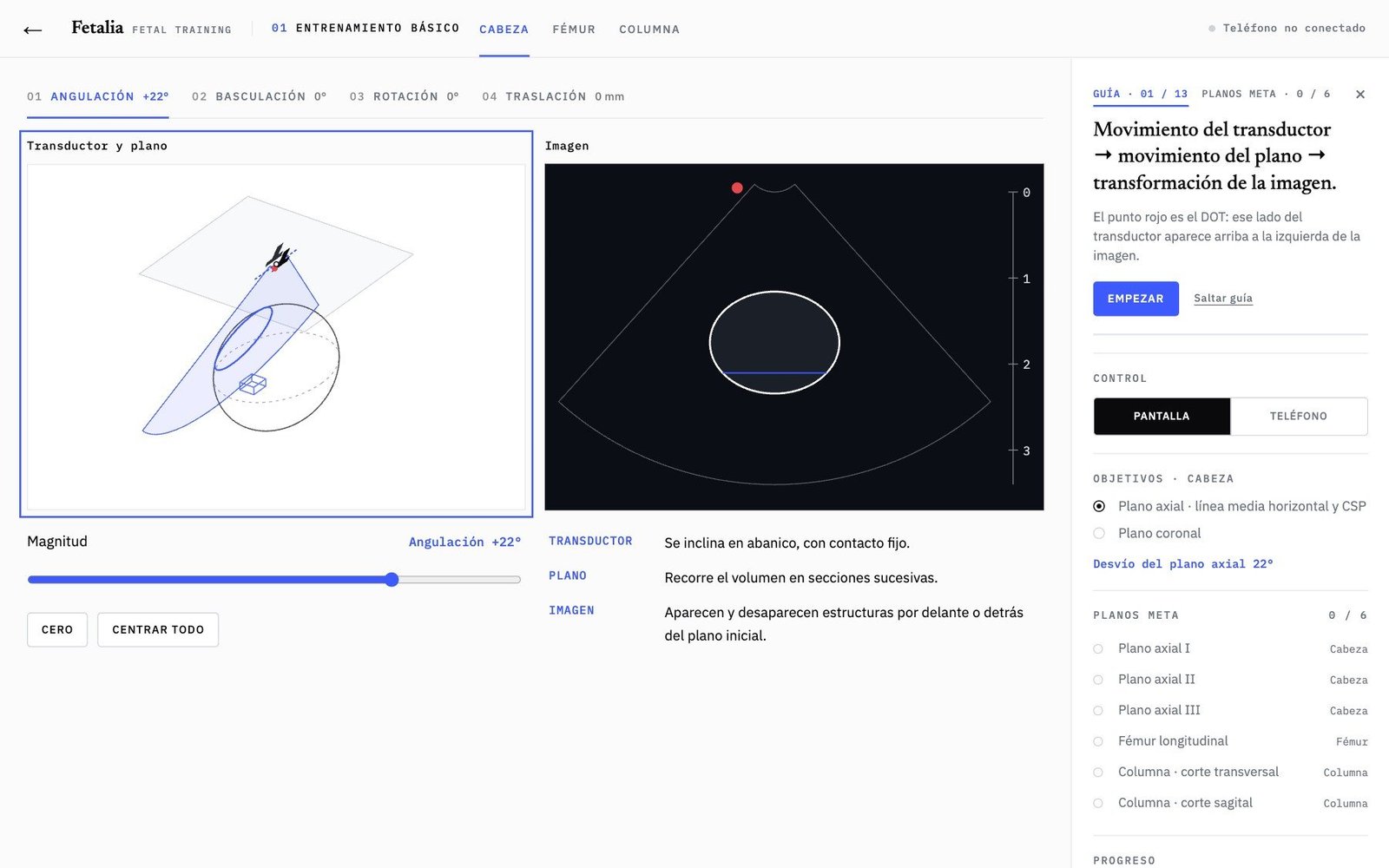Select the Plano axial línea media objective

(x=1229, y=506)
